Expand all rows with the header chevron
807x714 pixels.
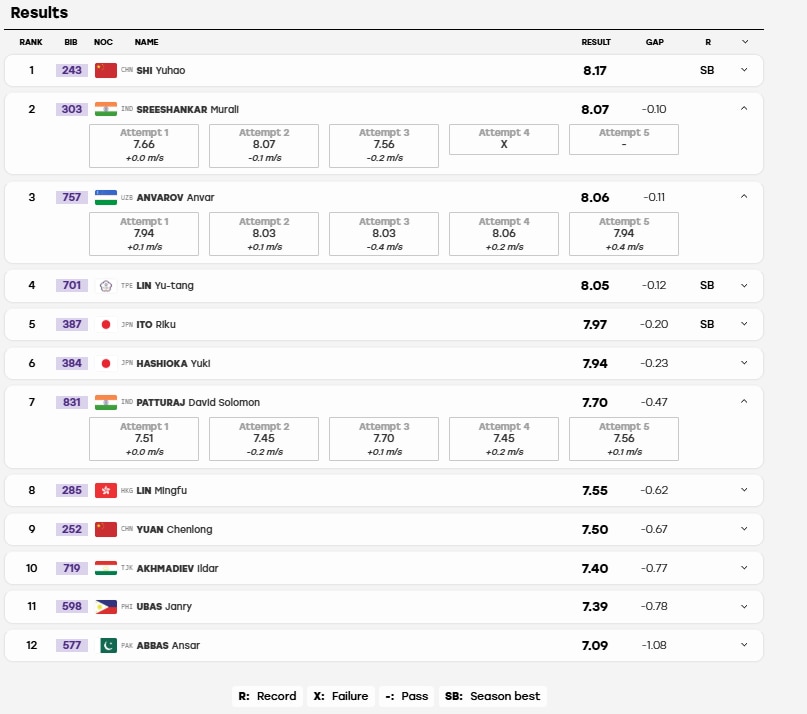[745, 42]
